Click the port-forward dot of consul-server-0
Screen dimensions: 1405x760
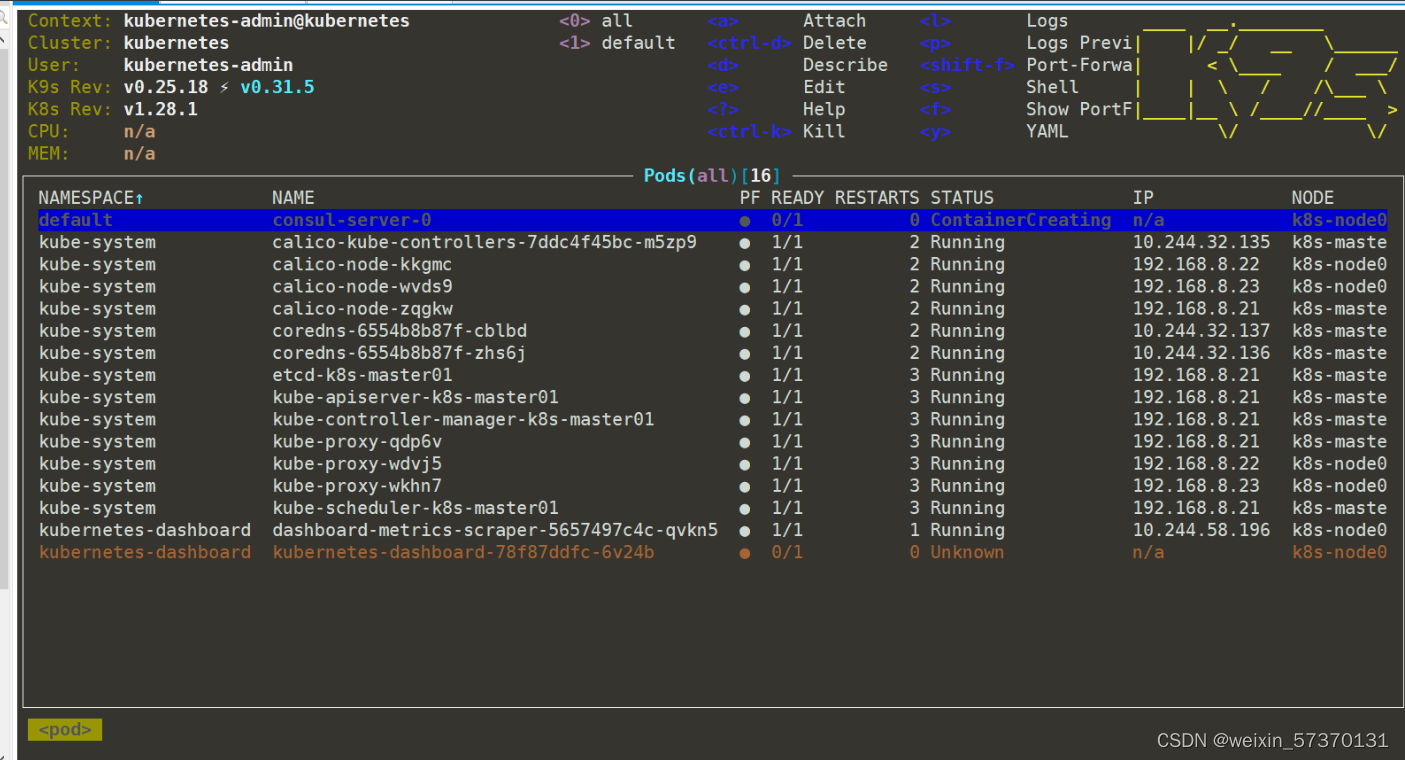(744, 221)
